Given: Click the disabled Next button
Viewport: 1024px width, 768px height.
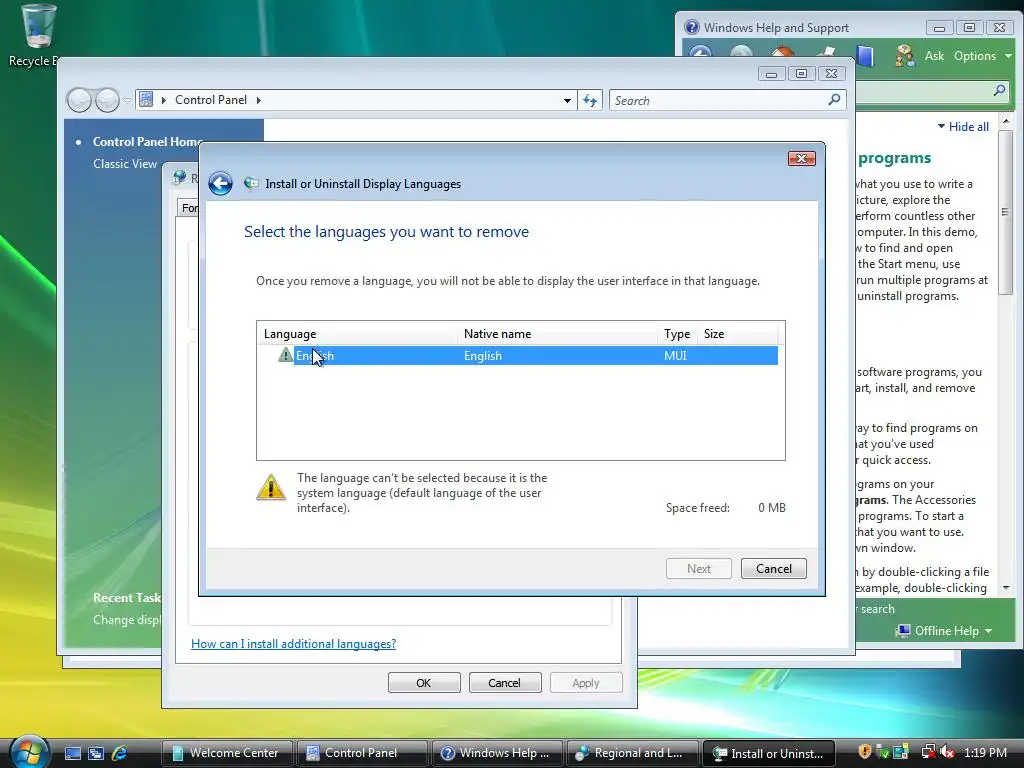Looking at the screenshot, I should tap(698, 568).
